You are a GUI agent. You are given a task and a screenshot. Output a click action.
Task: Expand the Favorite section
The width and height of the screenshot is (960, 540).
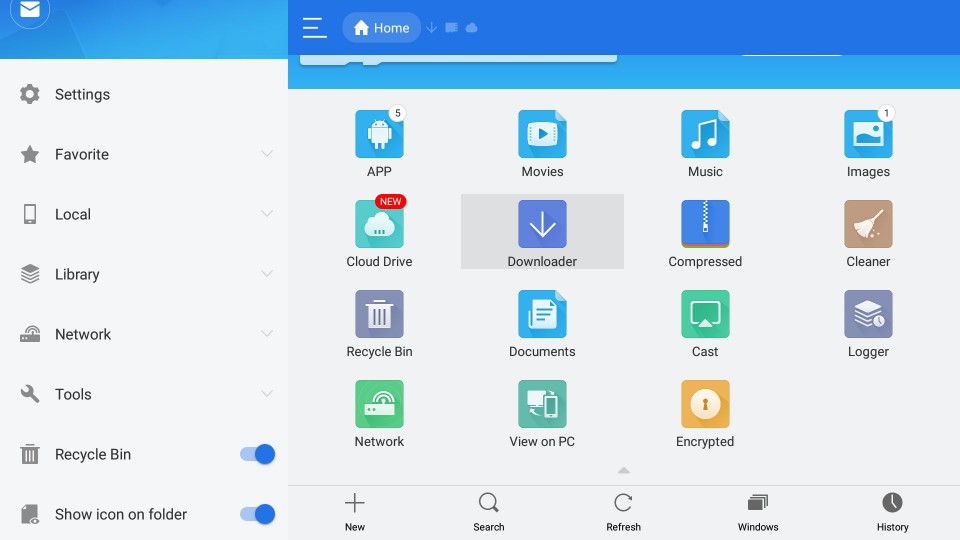coord(266,154)
